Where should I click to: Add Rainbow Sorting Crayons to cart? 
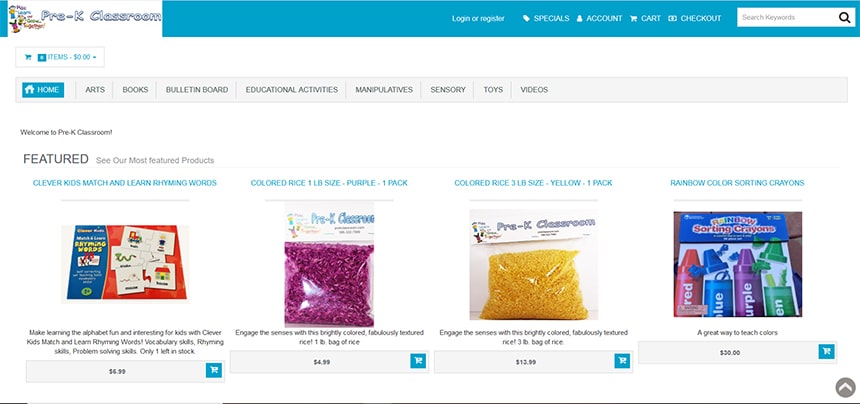pyautogui.click(x=826, y=352)
